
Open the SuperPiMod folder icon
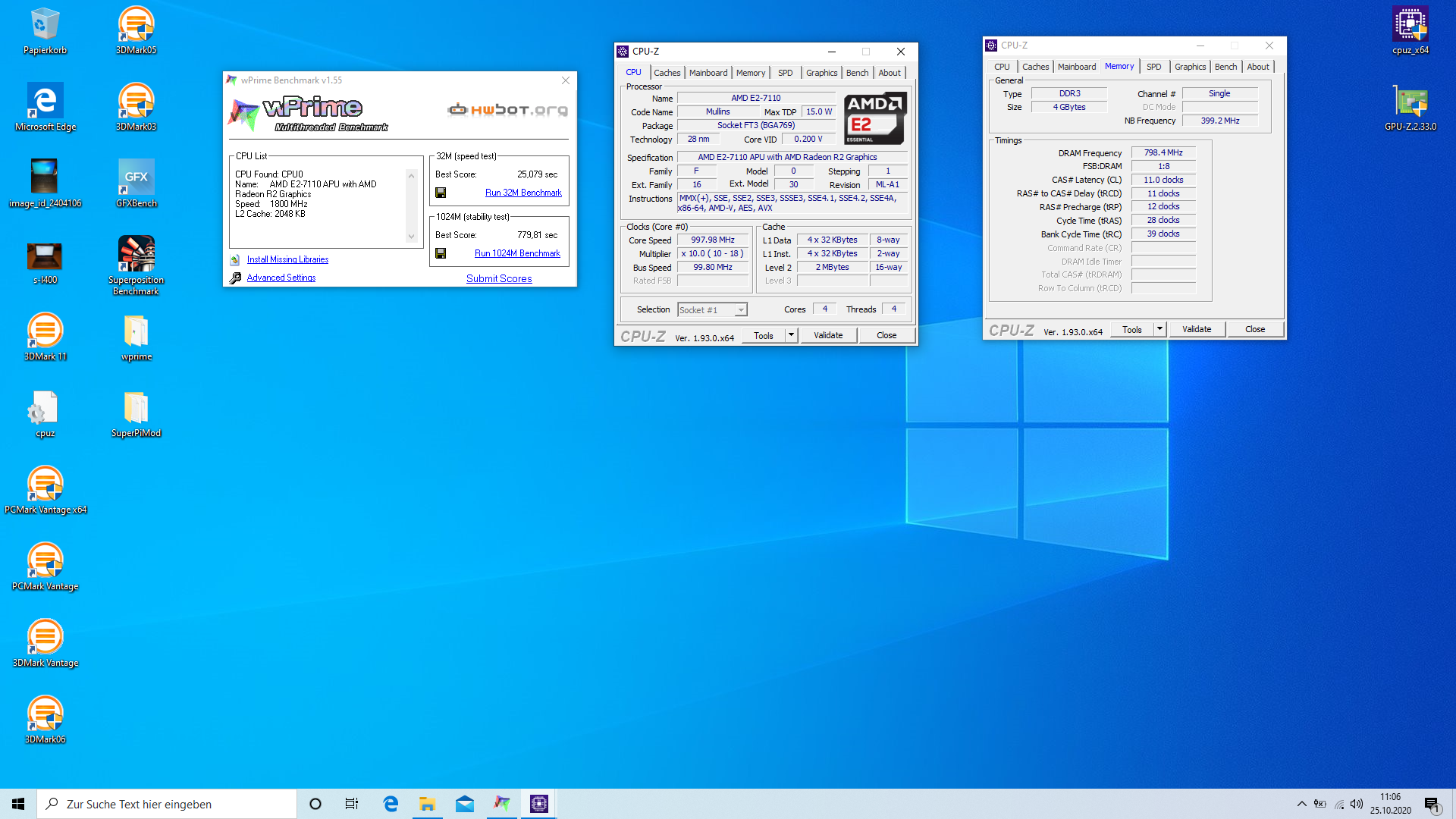coord(136,414)
